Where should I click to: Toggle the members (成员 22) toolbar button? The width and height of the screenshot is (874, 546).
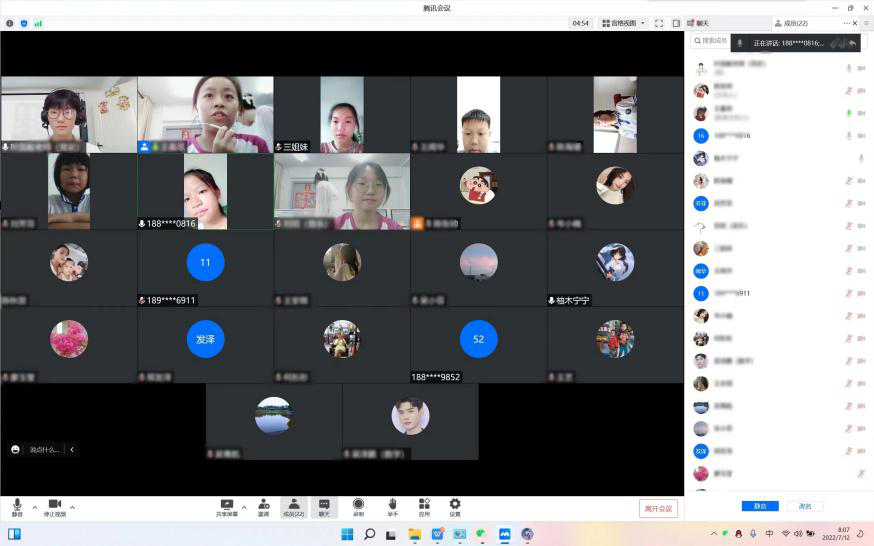click(294, 507)
